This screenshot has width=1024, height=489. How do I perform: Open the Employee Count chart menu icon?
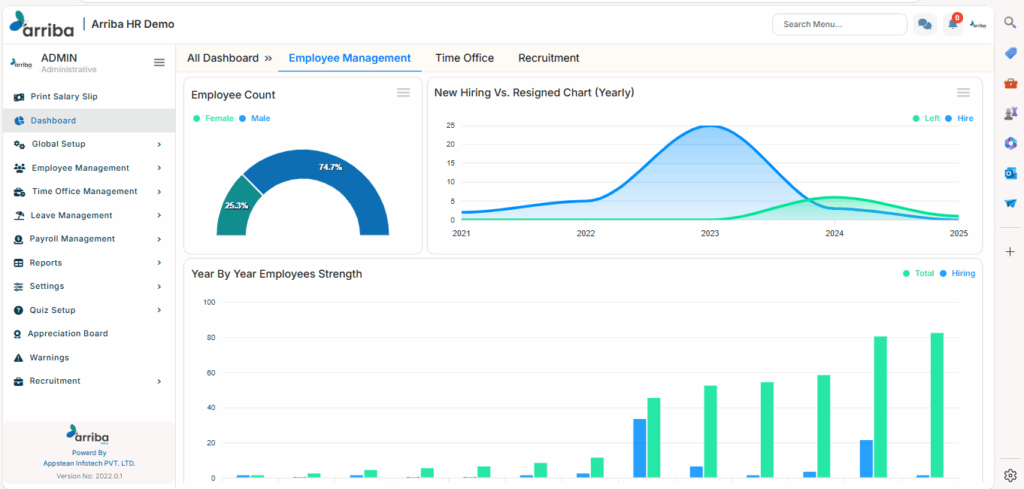click(x=404, y=93)
